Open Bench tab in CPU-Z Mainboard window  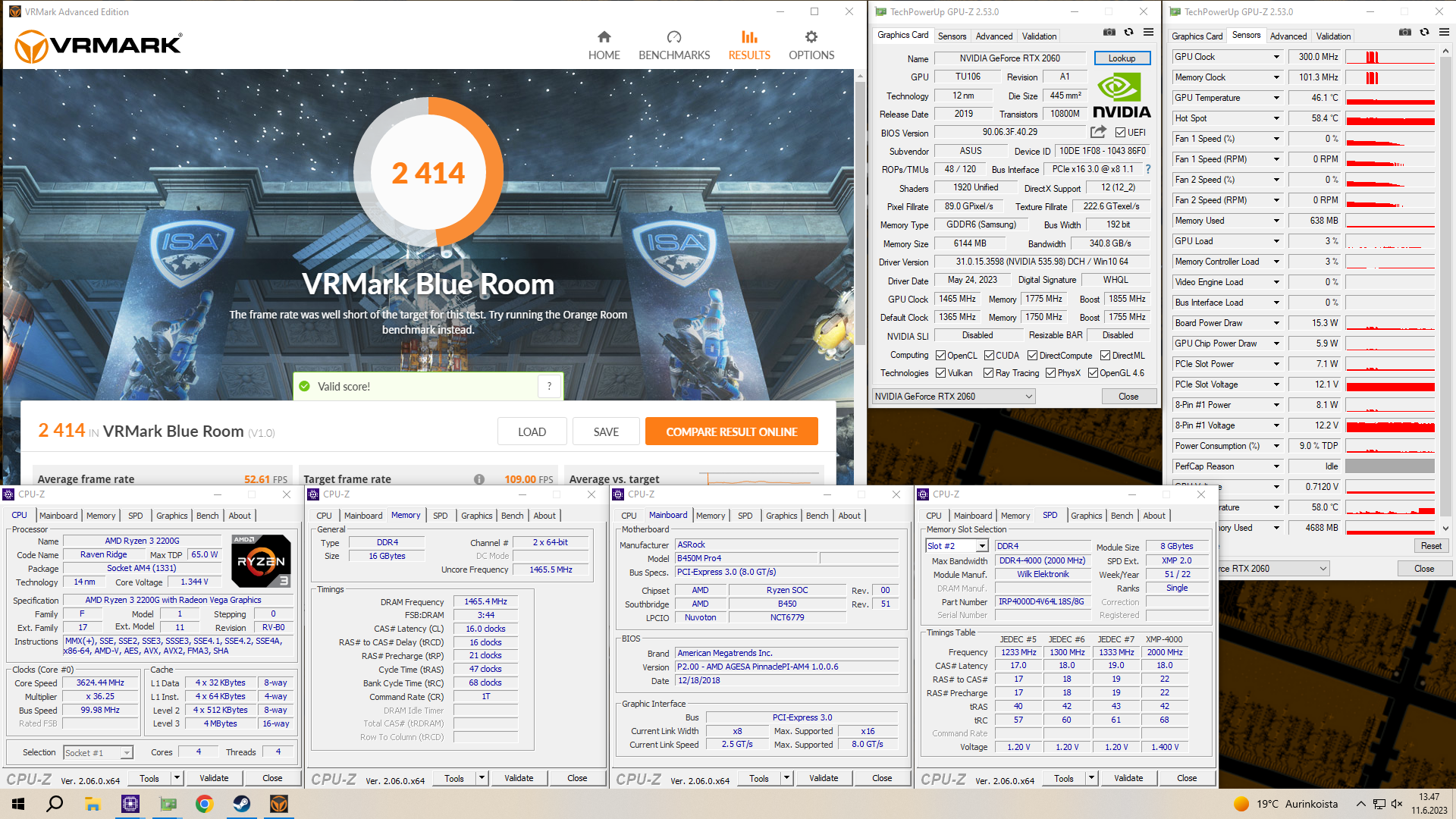[x=817, y=516]
